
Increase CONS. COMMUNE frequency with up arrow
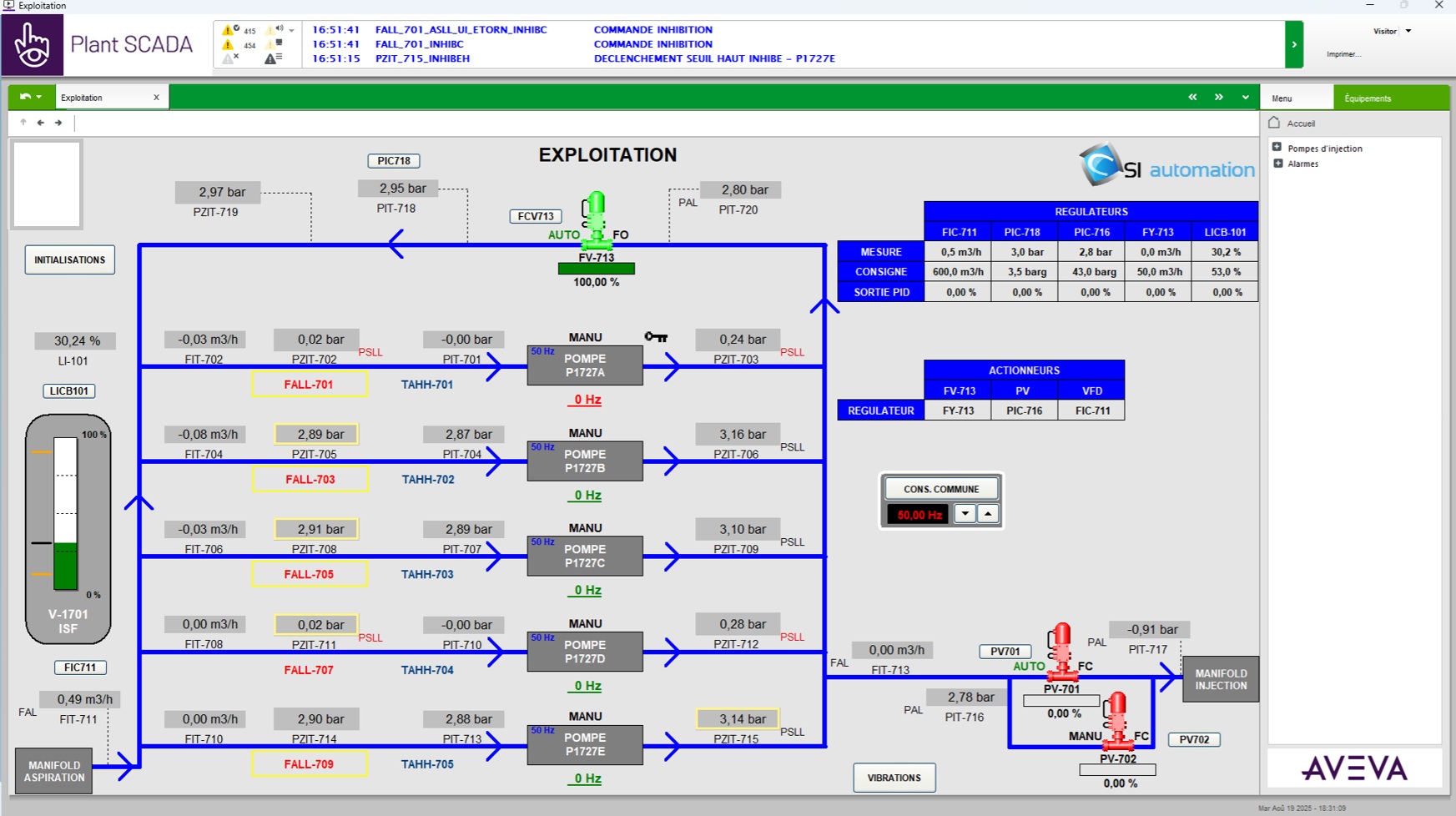[988, 514]
